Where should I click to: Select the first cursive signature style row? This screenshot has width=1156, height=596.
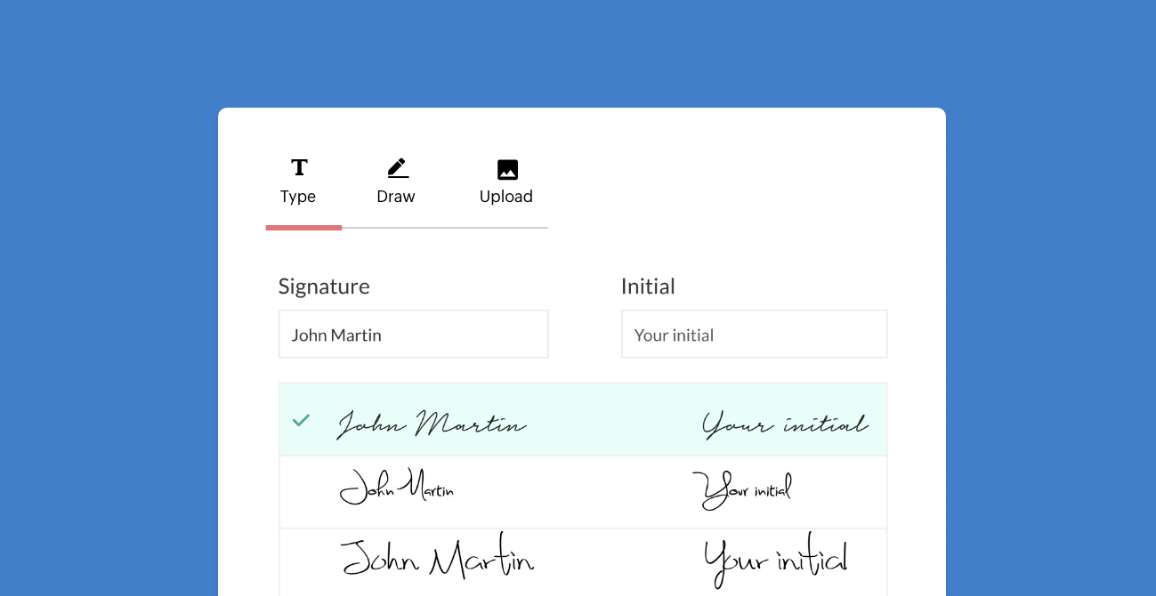(583, 421)
